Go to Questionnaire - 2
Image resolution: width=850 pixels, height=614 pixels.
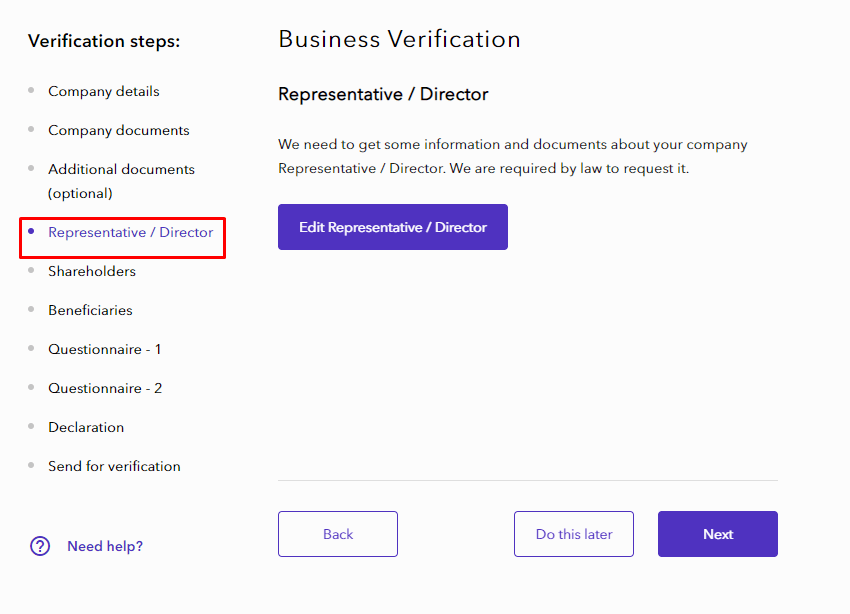pos(105,388)
